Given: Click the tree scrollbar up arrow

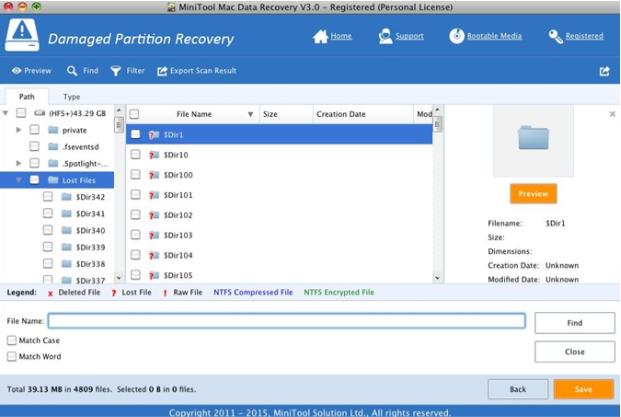Looking at the screenshot, I should (x=118, y=110).
